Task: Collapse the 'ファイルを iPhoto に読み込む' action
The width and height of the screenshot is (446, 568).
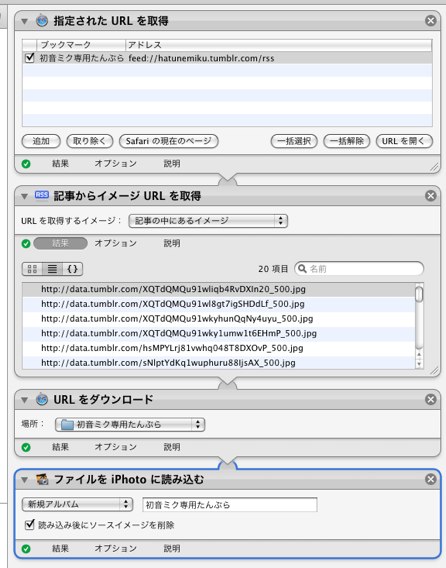Action: coord(24,480)
